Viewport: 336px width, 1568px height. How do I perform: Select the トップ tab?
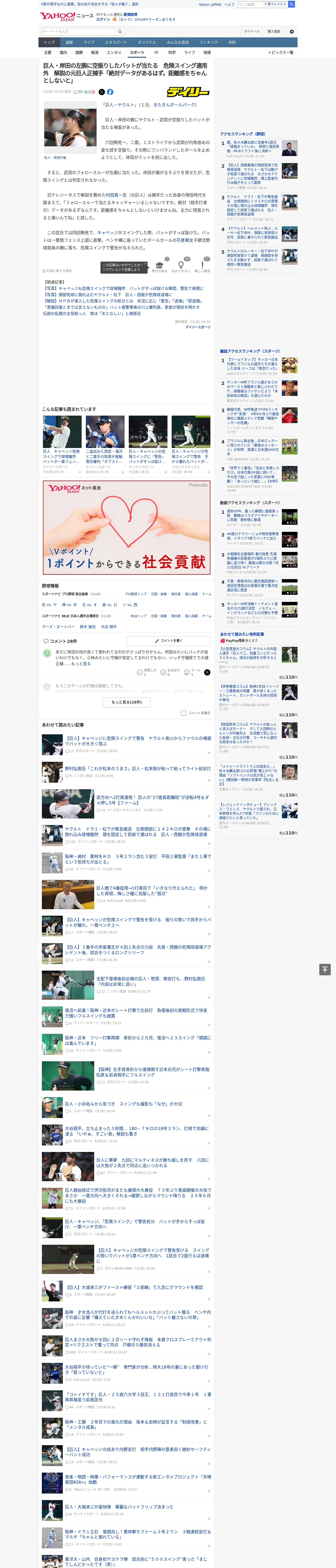(x=49, y=43)
